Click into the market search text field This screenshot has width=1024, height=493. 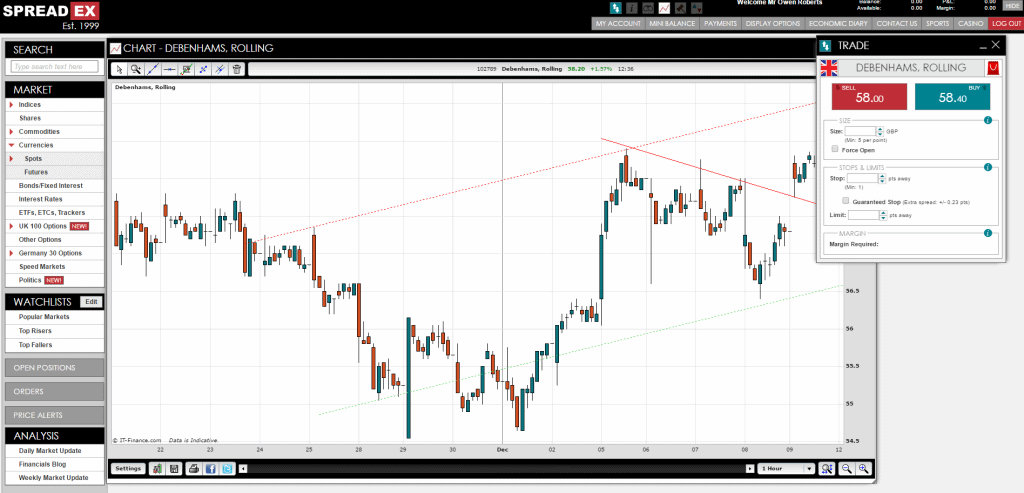pyautogui.click(x=55, y=67)
